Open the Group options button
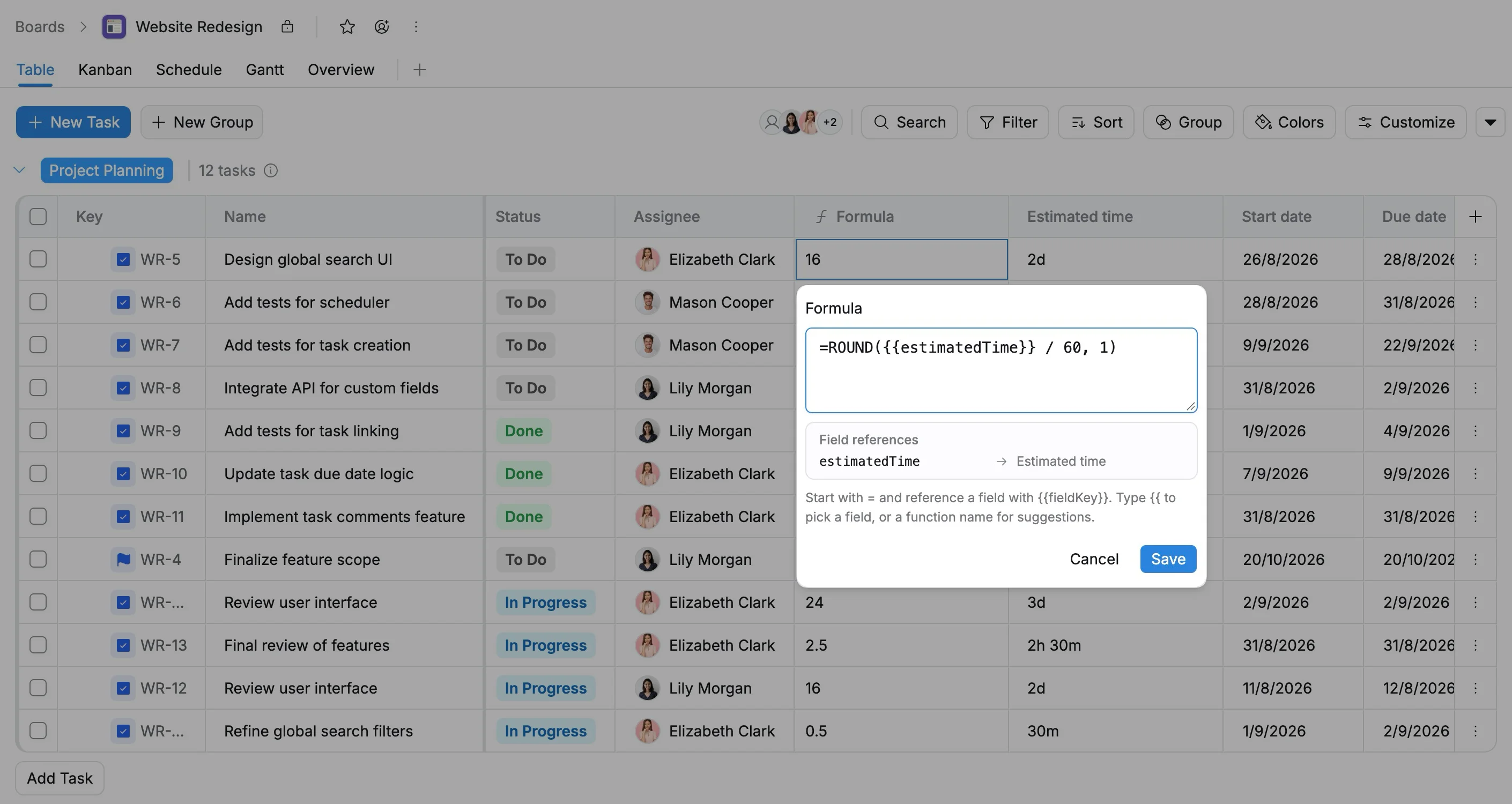Viewport: 1512px width, 804px height. pyautogui.click(x=1188, y=122)
